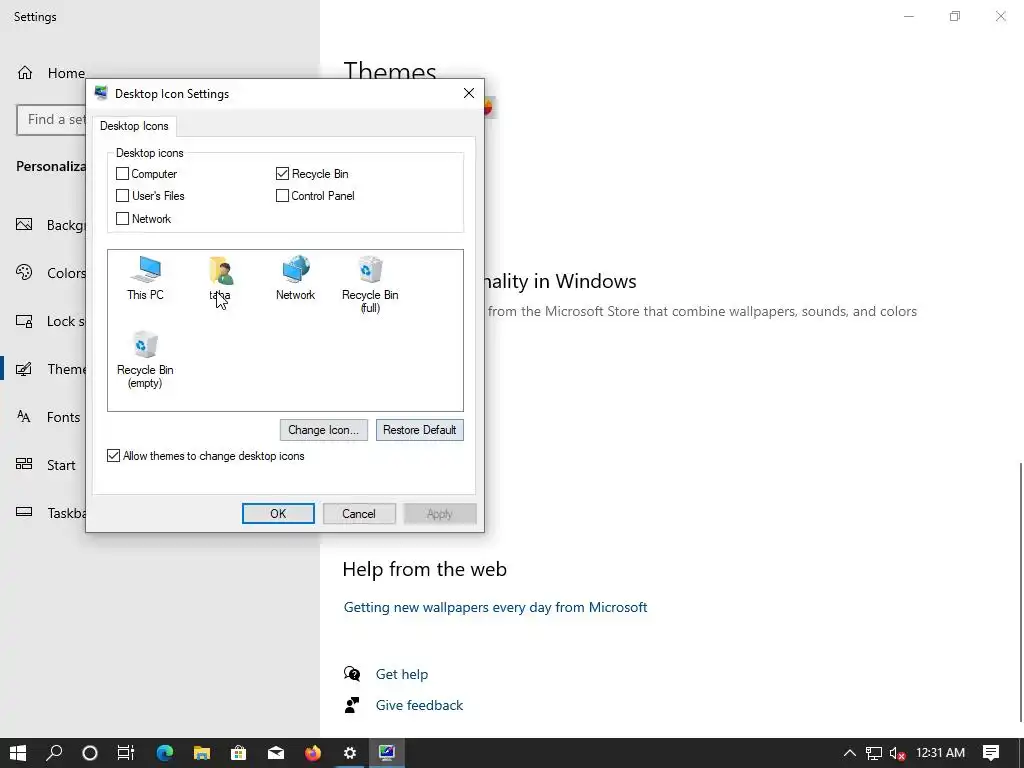The width and height of the screenshot is (1024, 768).
Task: Select the Network icon in preview list
Action: [295, 278]
